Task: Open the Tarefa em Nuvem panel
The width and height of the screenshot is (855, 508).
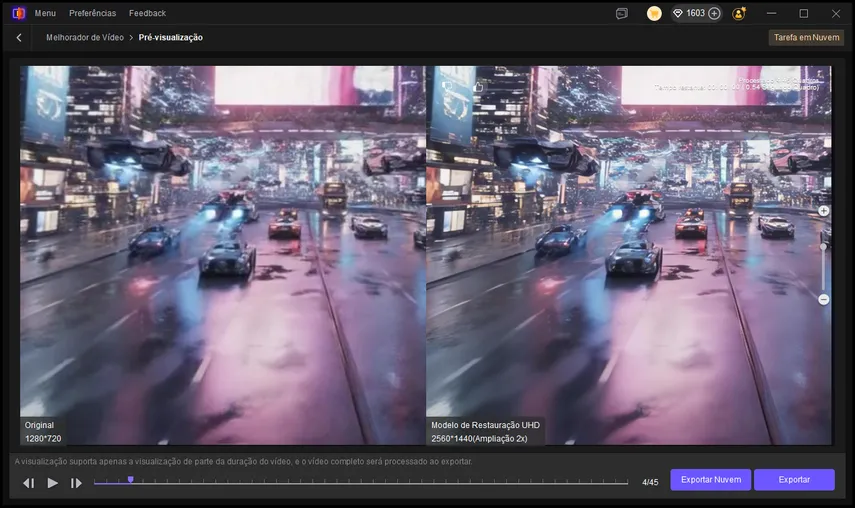Action: pyautogui.click(x=805, y=37)
